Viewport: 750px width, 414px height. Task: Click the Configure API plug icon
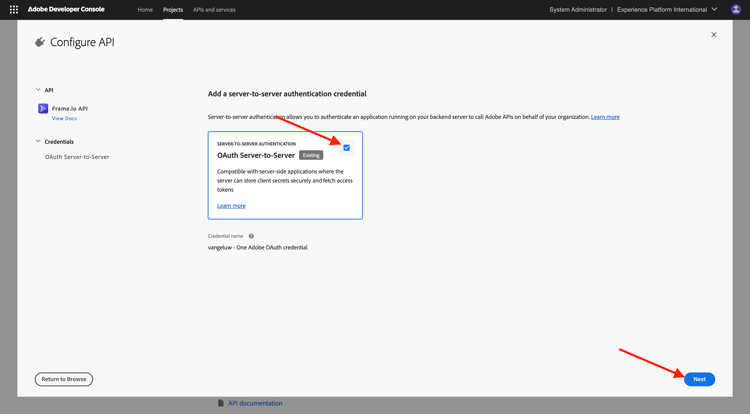[x=40, y=42]
